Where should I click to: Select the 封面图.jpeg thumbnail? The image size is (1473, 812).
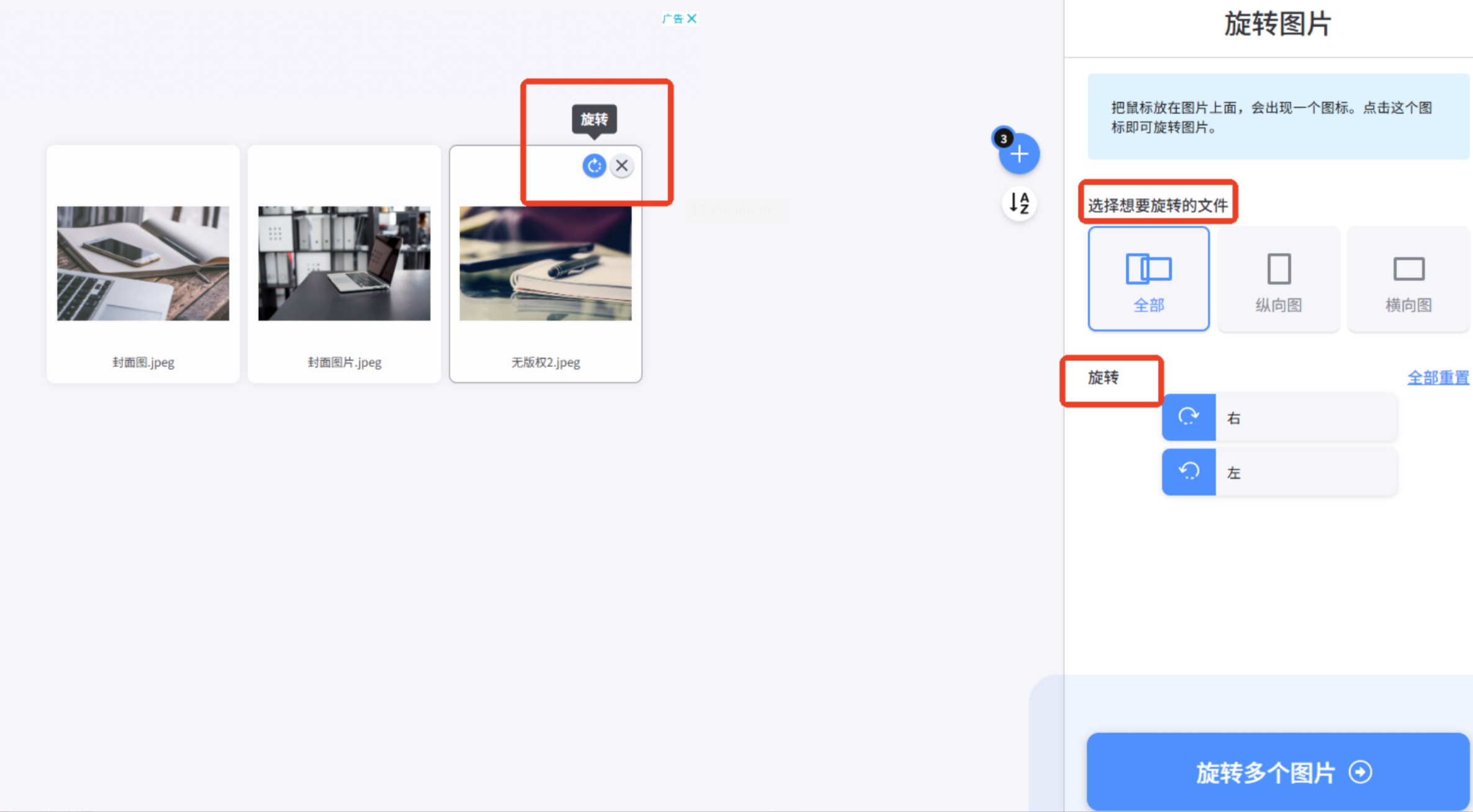[143, 263]
